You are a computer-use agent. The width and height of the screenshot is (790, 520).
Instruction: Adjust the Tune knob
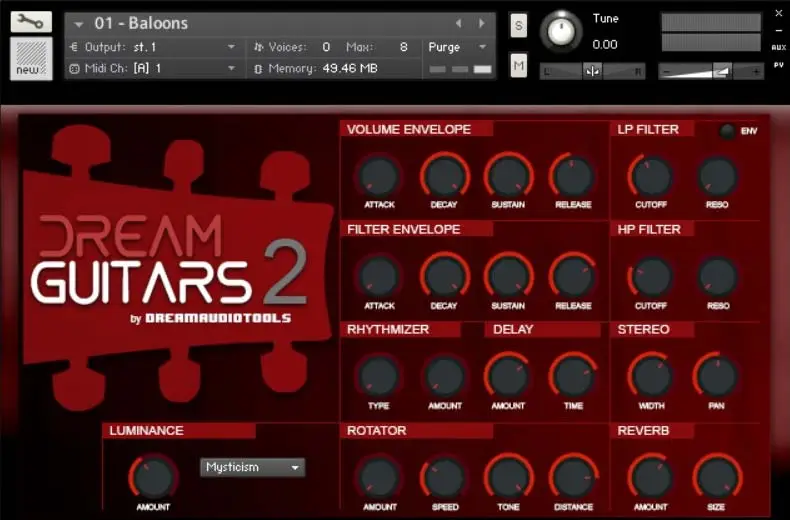pos(561,31)
